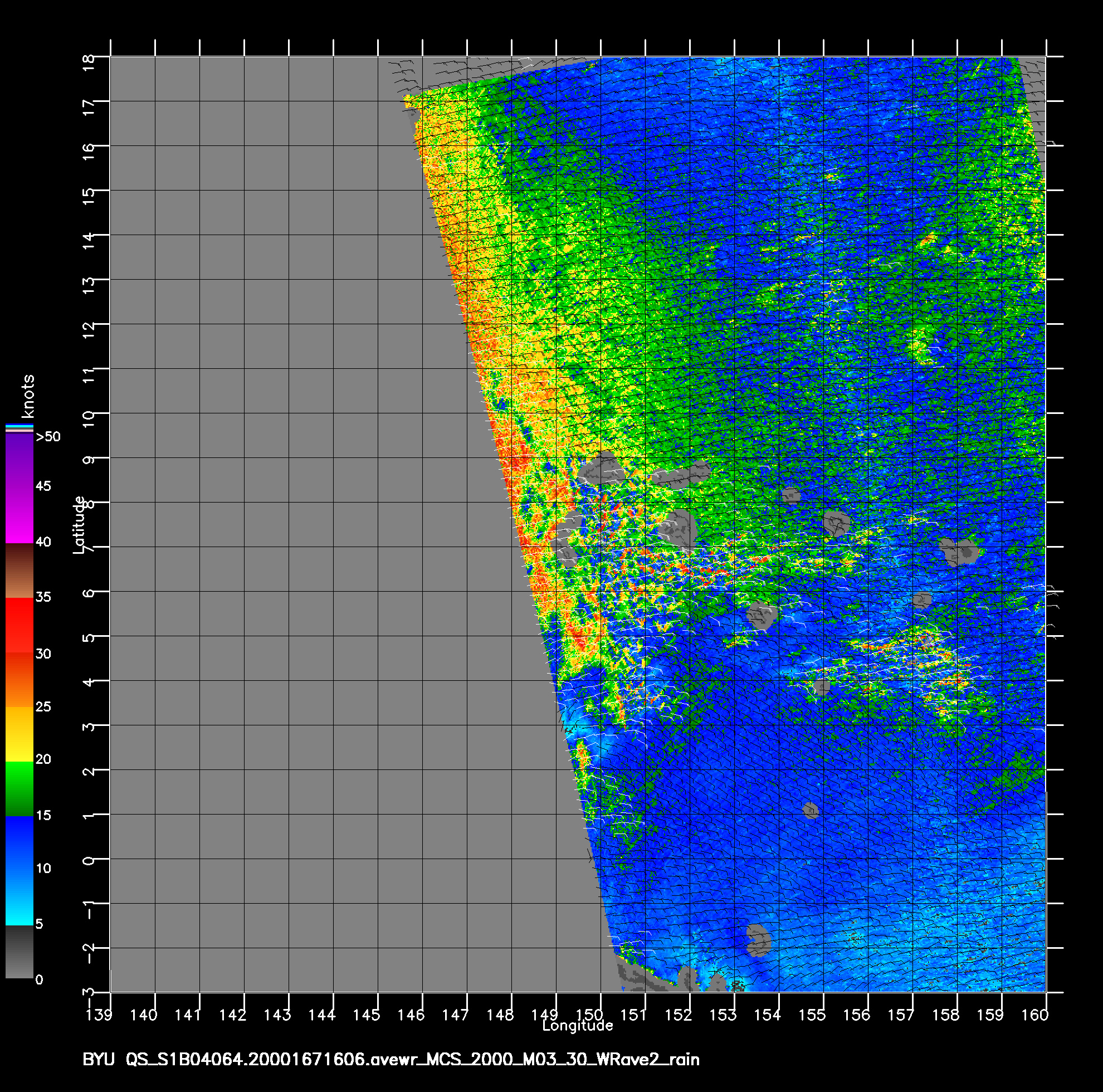Screen dimensions: 1103x1092
Task: Pick the purple-to-magenta 40–50 knots colorbar segment
Action: pos(19,487)
